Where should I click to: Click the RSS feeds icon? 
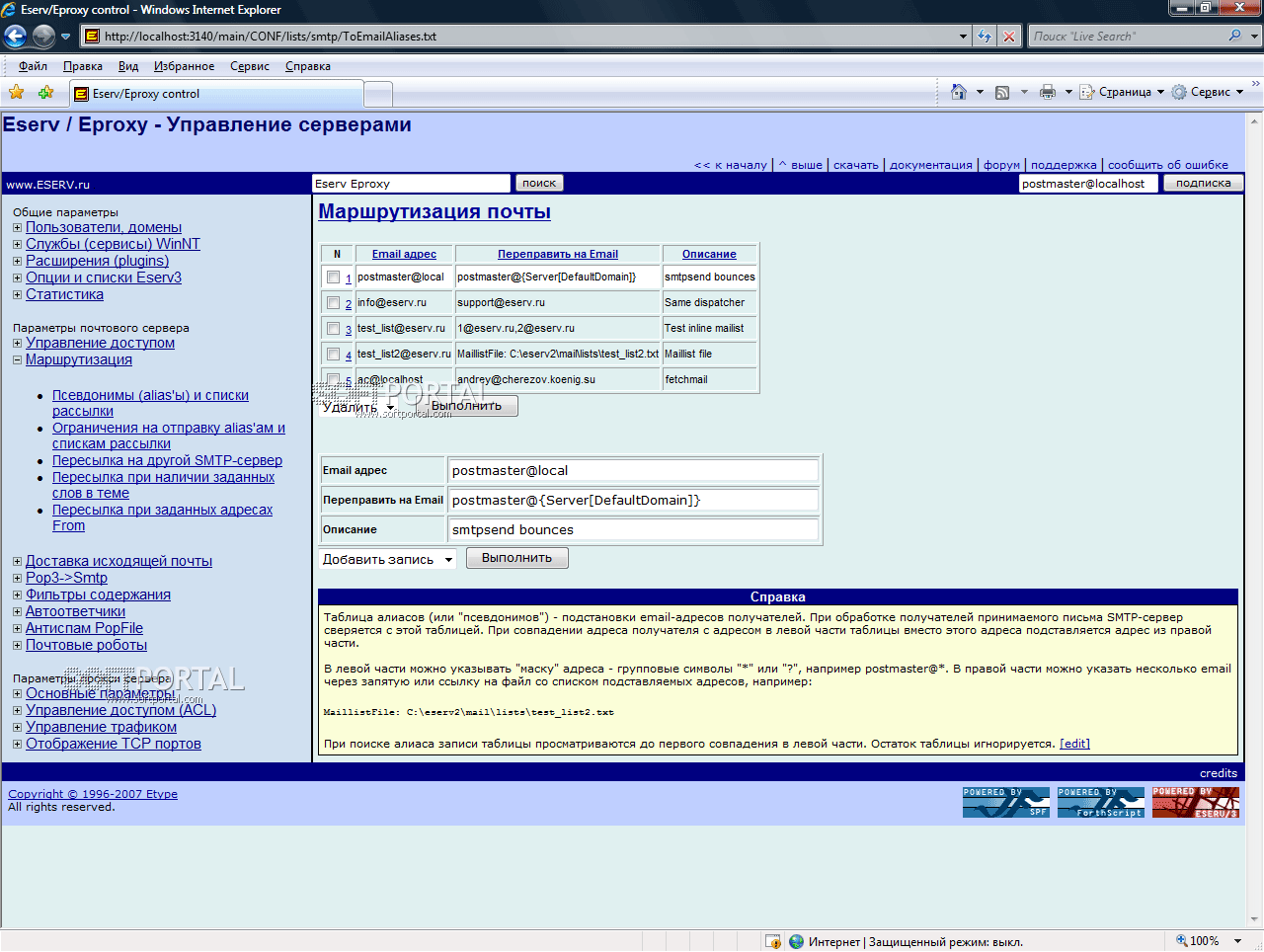click(1002, 92)
